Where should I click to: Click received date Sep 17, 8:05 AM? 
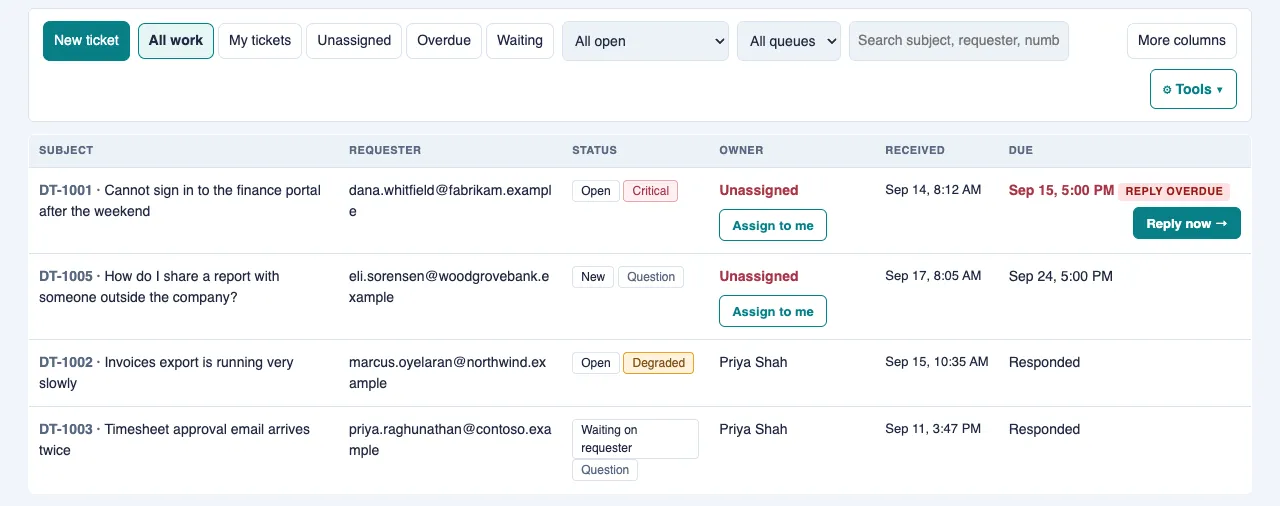point(933,276)
